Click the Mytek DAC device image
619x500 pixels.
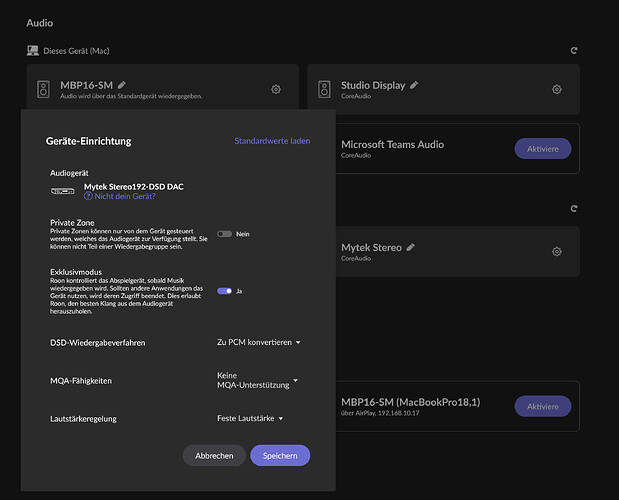62,191
